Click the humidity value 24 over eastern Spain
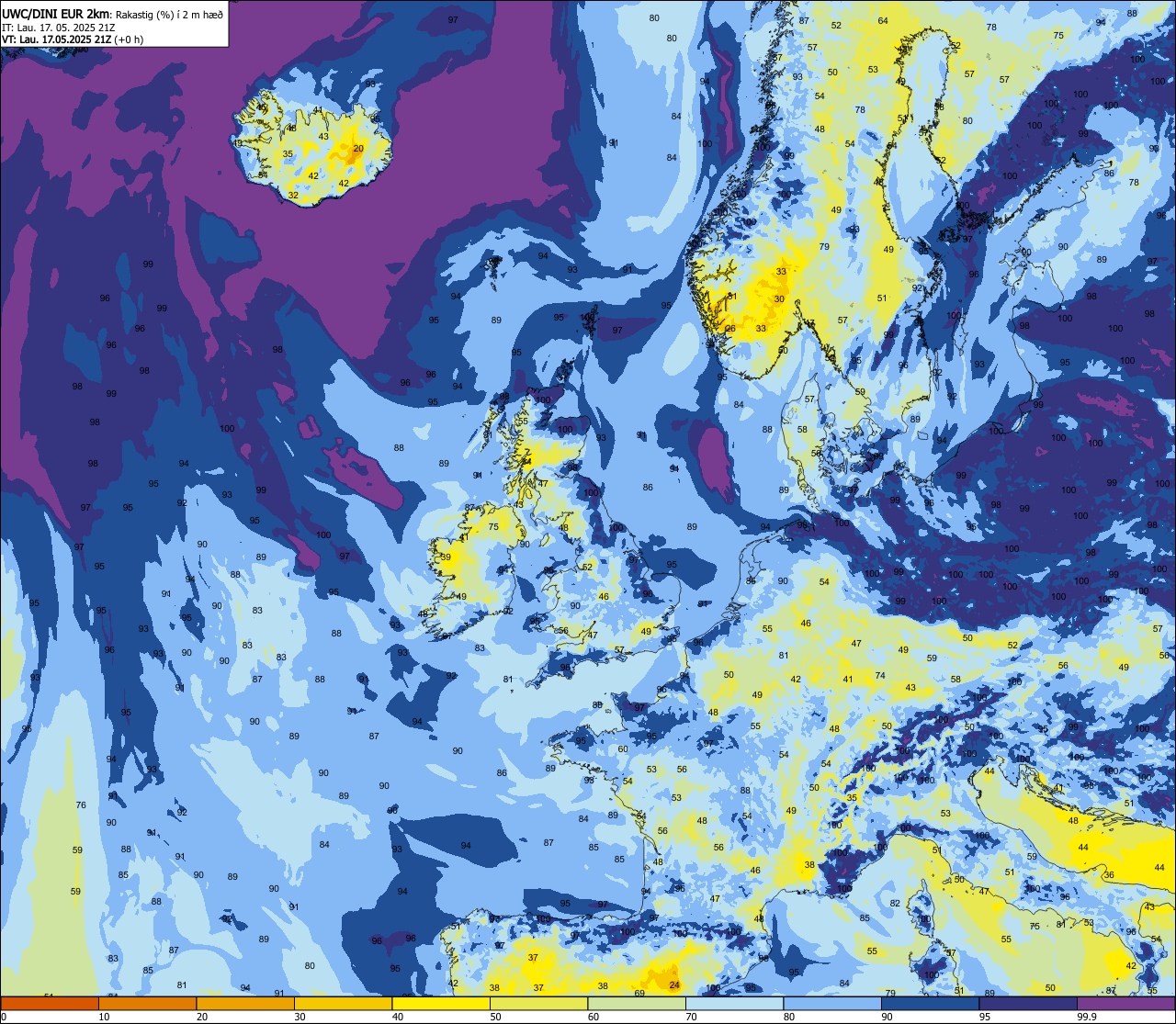This screenshot has width=1176, height=1024. click(674, 985)
